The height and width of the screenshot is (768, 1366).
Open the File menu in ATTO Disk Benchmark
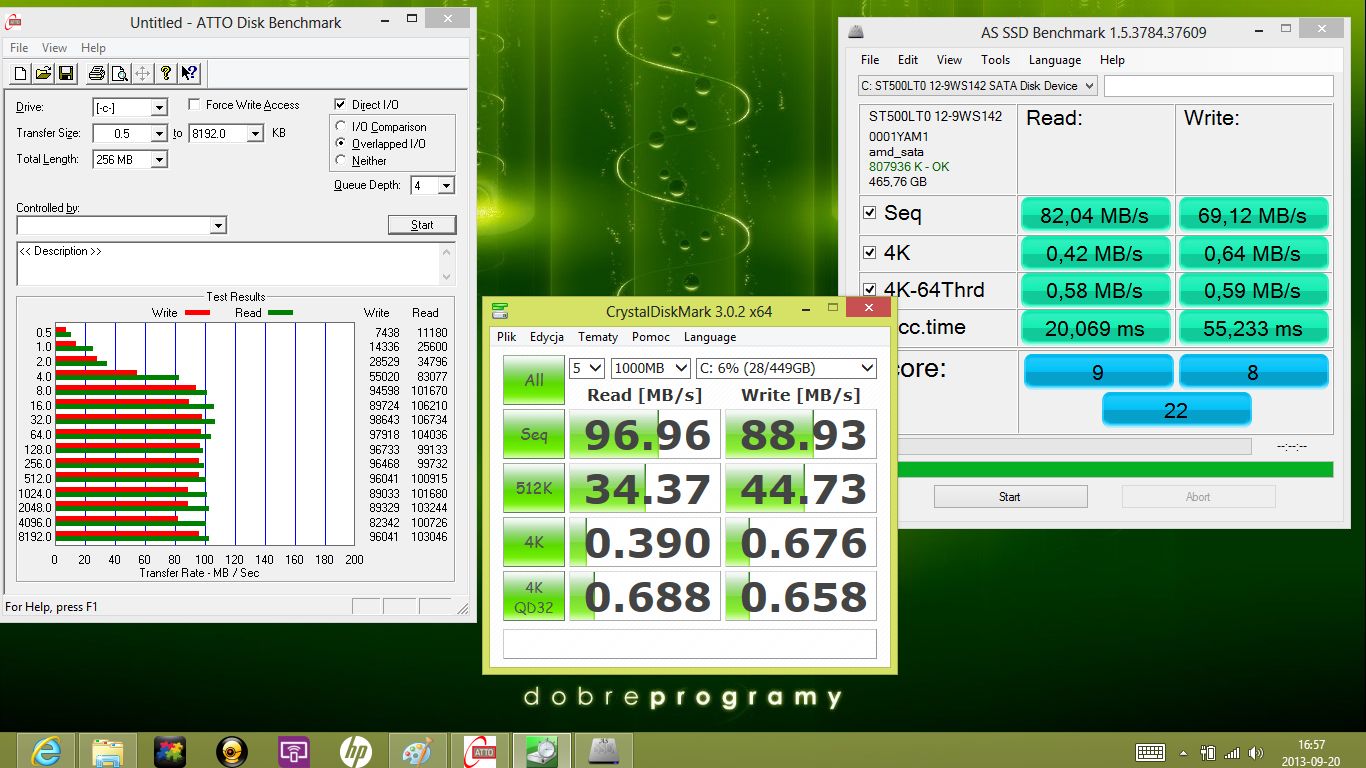coord(19,48)
